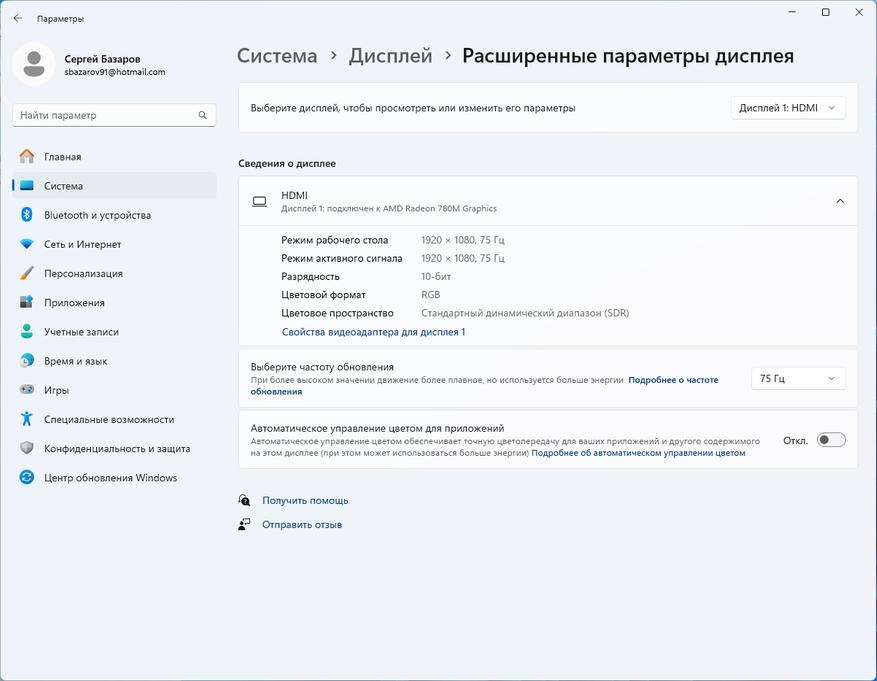Click the Home house icon in the sidebar

[x=26, y=157]
